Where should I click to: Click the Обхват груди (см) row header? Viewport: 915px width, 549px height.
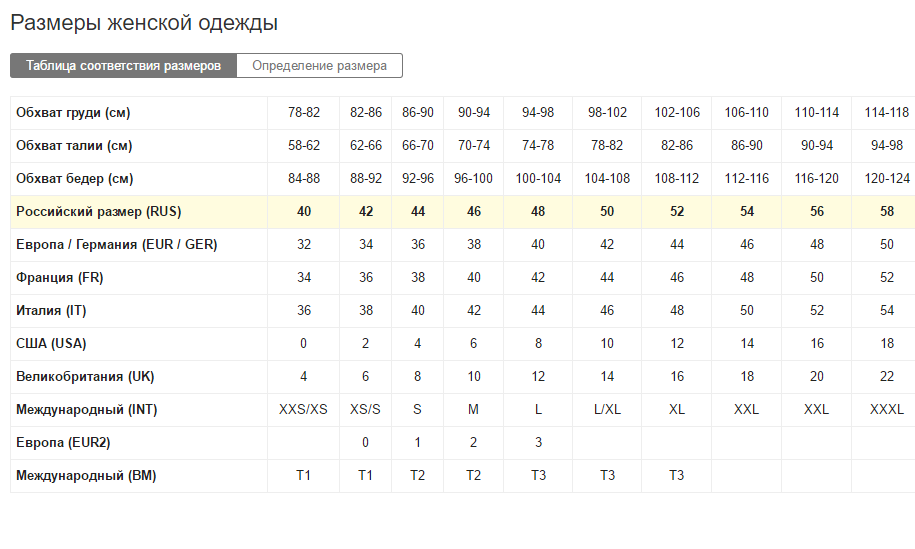73,113
